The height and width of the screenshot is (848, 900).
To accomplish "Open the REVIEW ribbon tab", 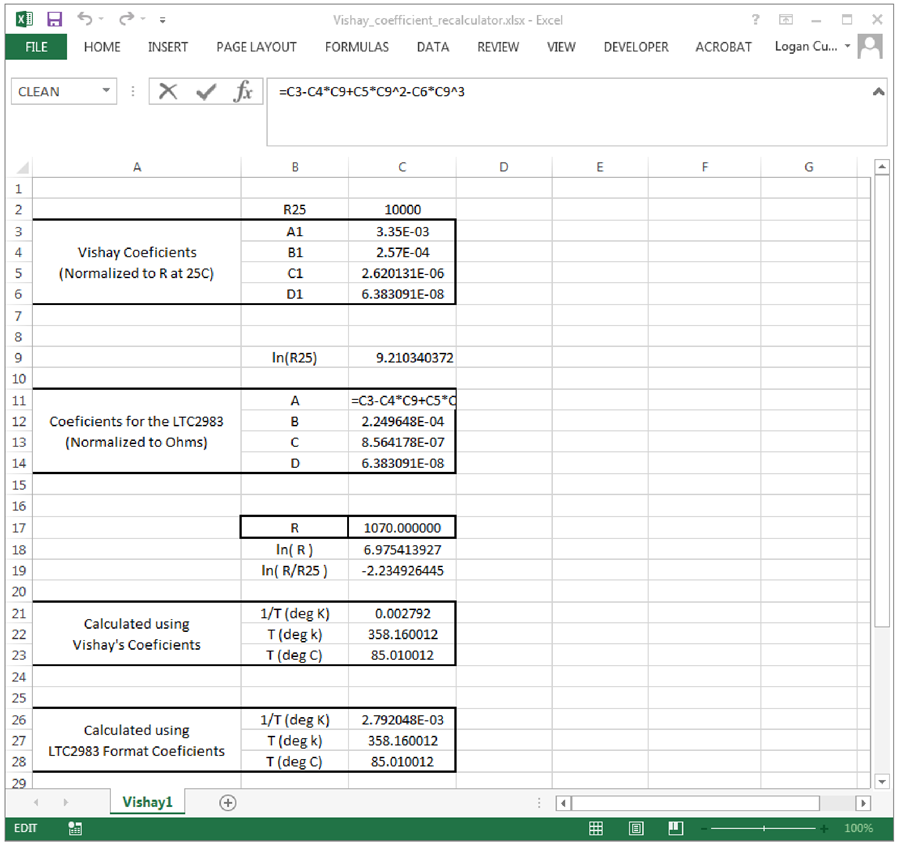I will (498, 47).
